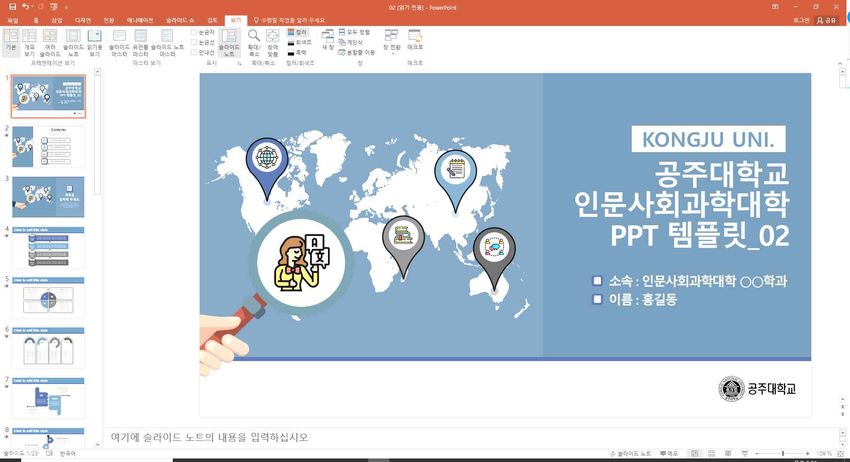Screen dimensions: 850x462
Task: Click Normal view icon in status bar
Action: pos(694,453)
